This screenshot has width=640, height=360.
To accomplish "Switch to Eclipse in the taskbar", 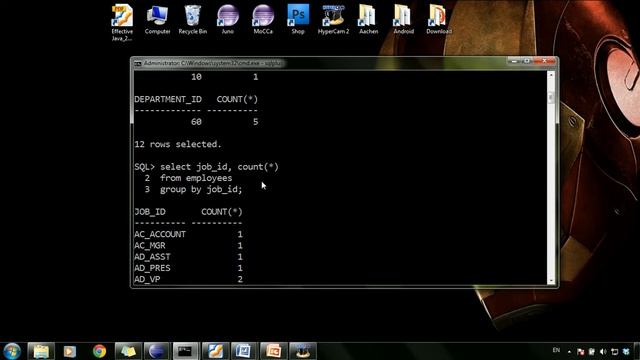I will click(156, 351).
